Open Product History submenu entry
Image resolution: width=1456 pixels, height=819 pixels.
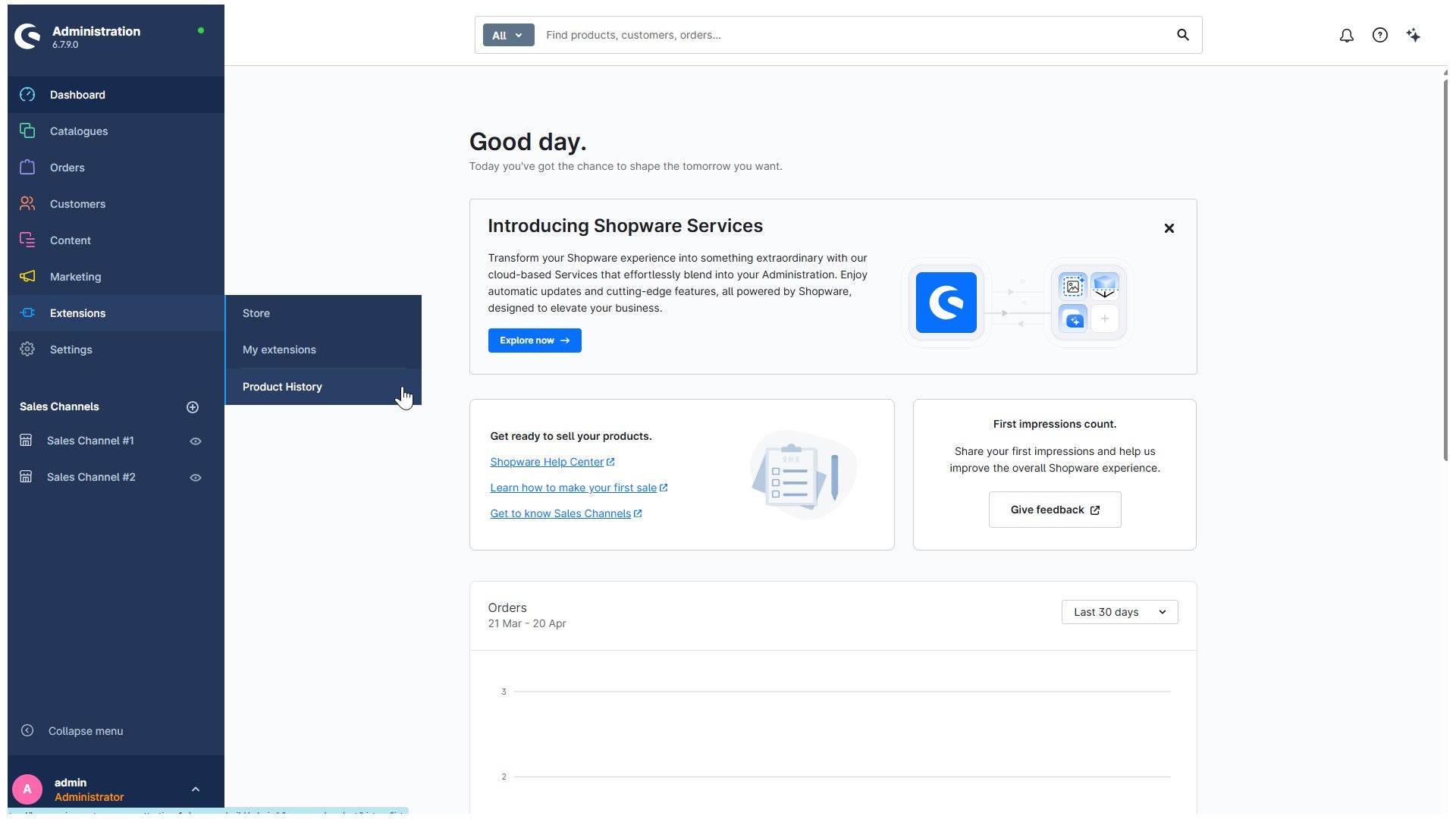pos(323,387)
